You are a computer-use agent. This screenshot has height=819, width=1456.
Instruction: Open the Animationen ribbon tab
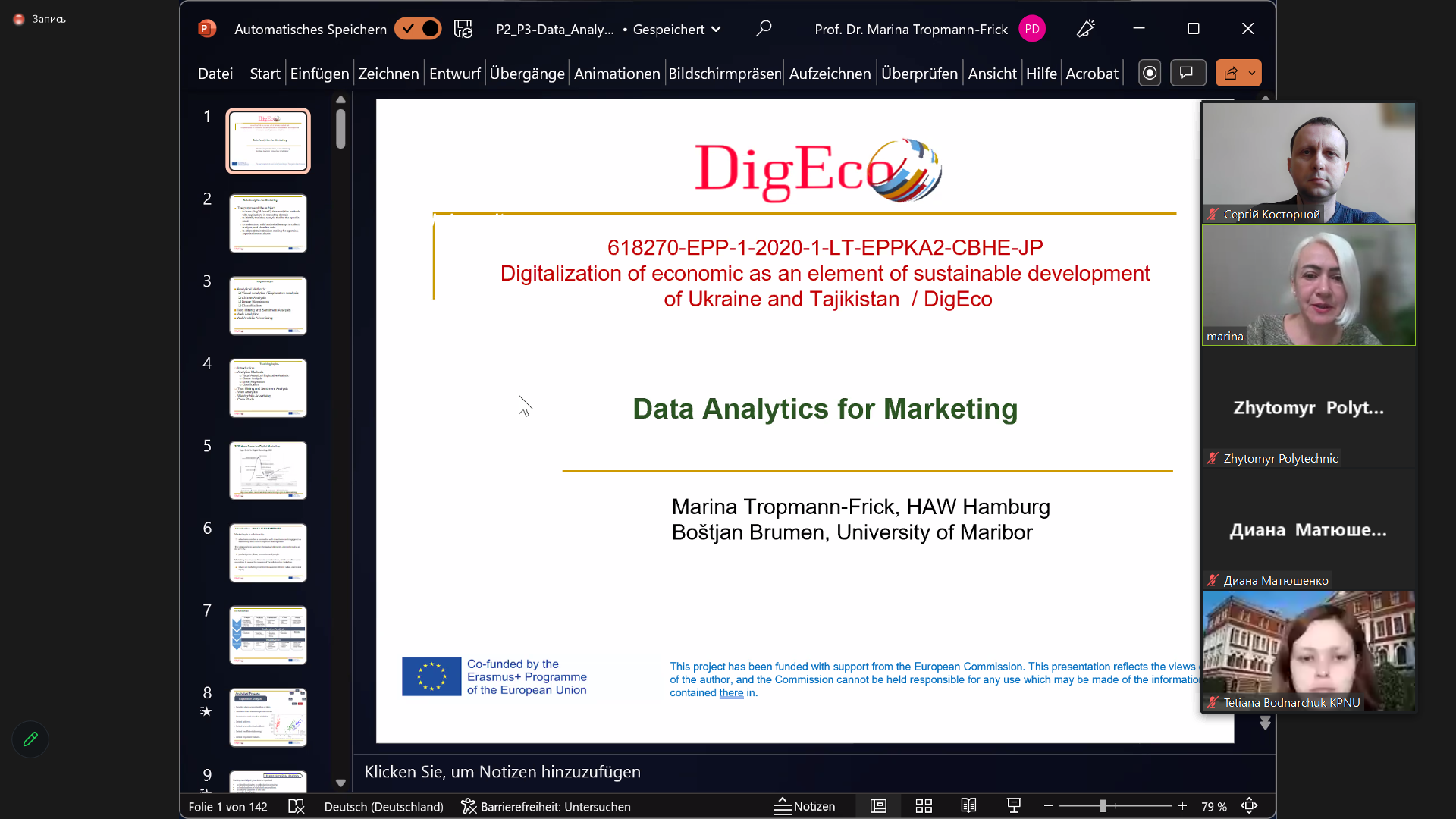tap(616, 73)
